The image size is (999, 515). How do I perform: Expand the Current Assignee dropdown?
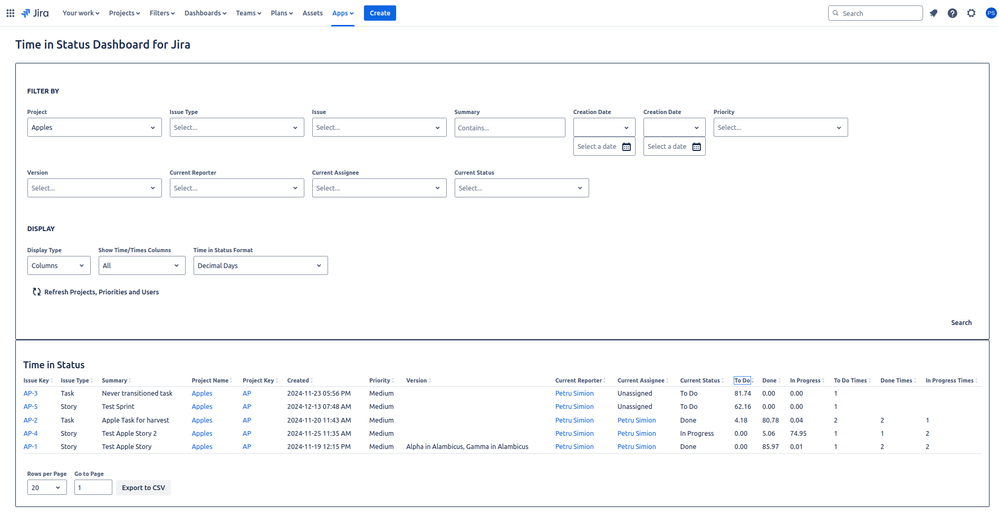click(379, 188)
